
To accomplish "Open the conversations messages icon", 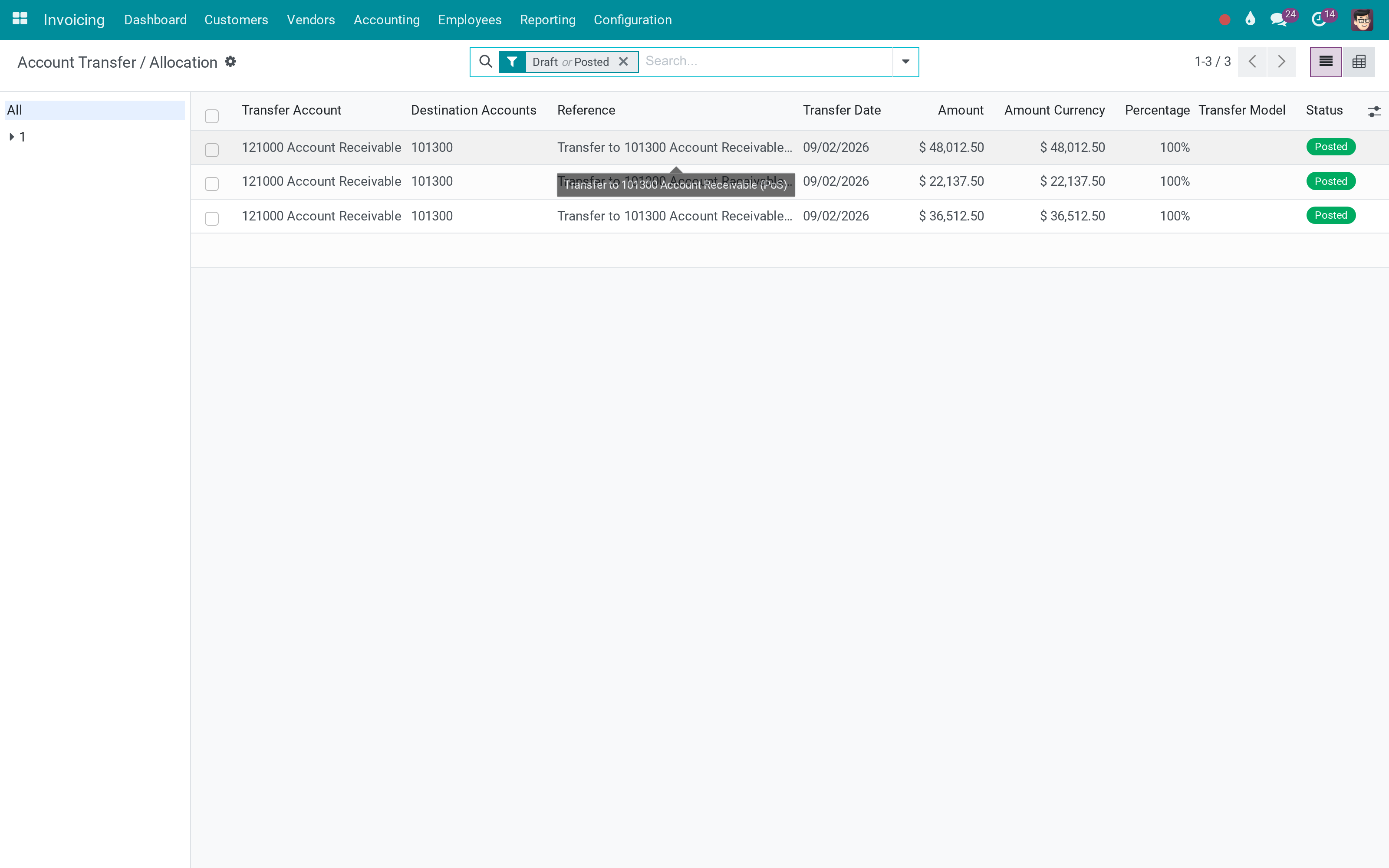I will coord(1278,20).
